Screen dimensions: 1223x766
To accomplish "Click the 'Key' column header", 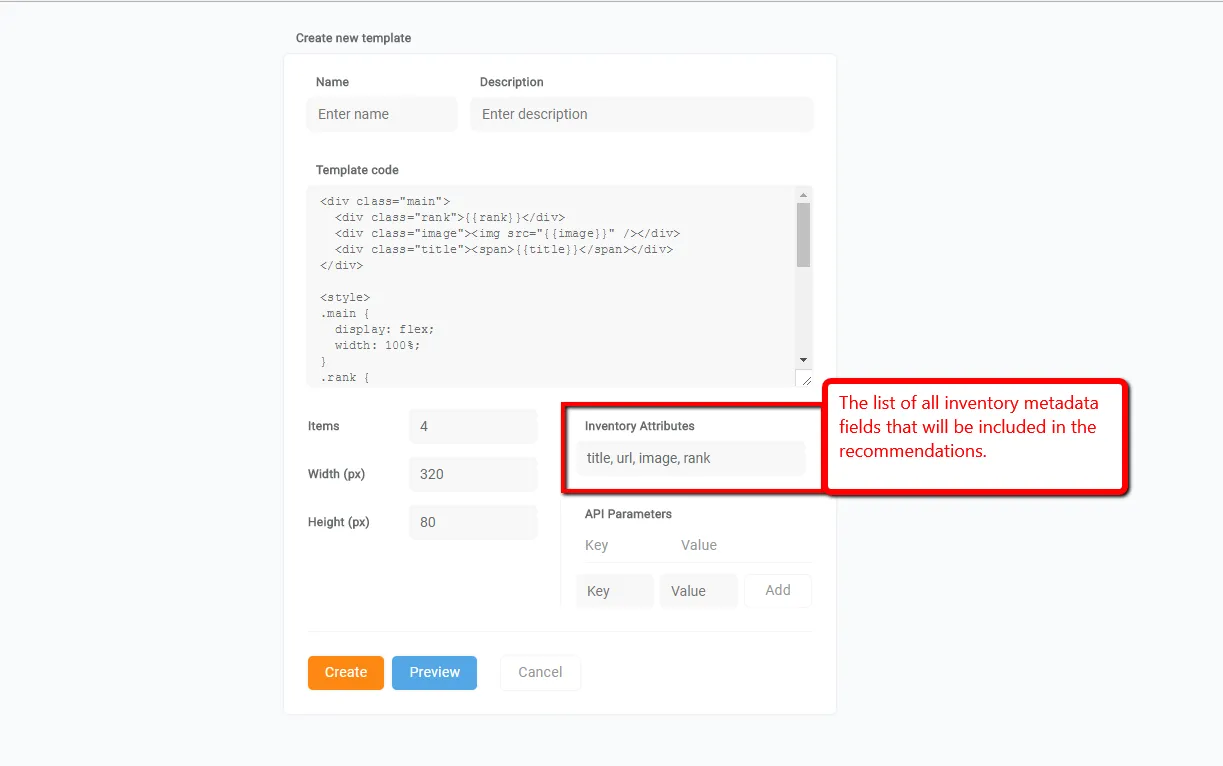I will point(596,545).
